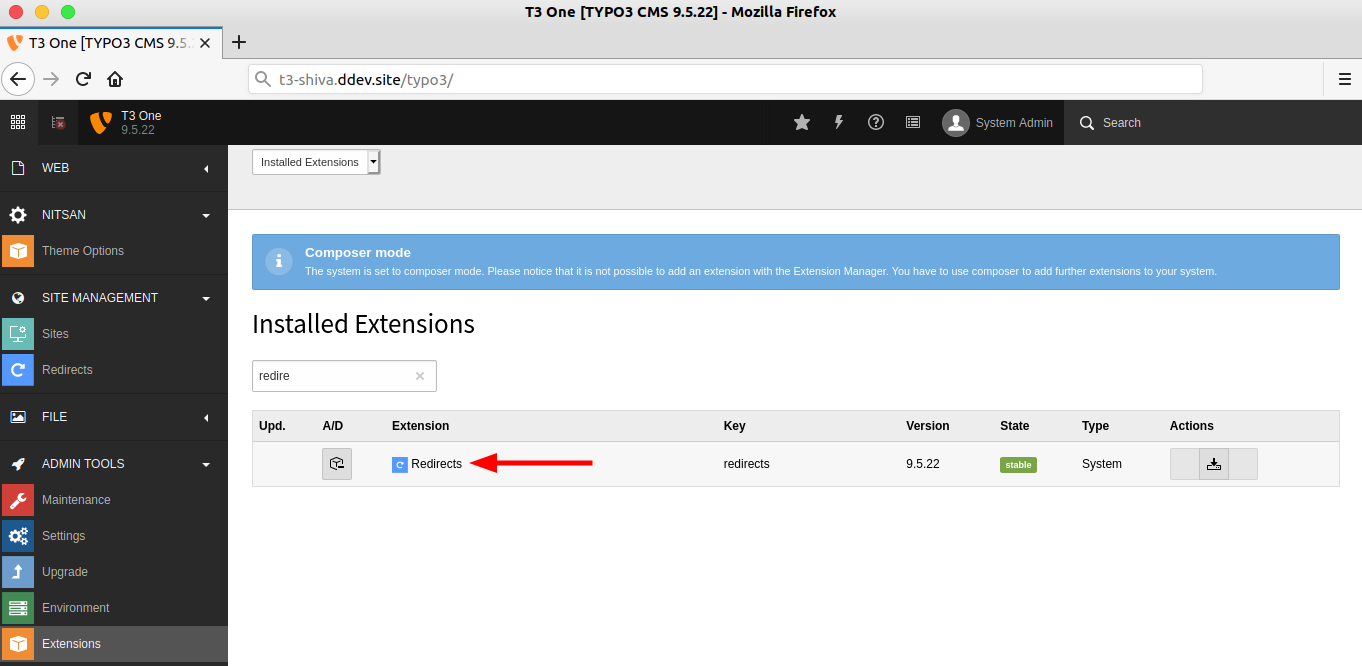1362x666 pixels.
Task: Open the Installed Extensions dropdown
Action: (x=316, y=161)
